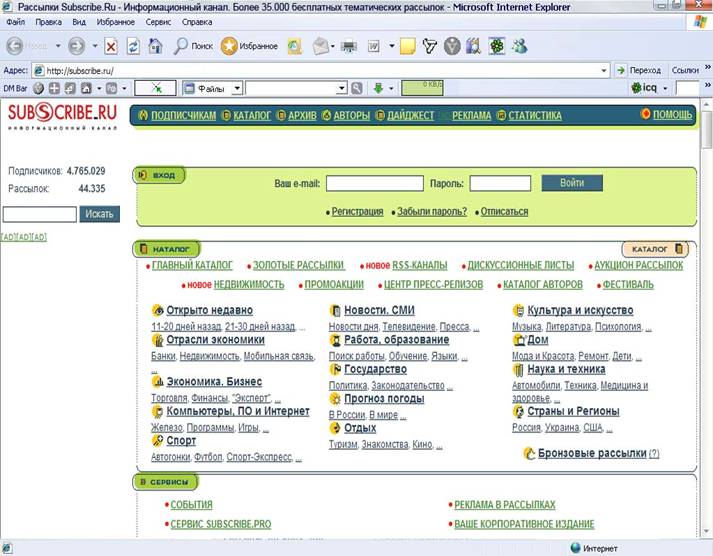The width and height of the screenshot is (713, 556).
Task: Open the Поиск search tool
Action: [193, 46]
